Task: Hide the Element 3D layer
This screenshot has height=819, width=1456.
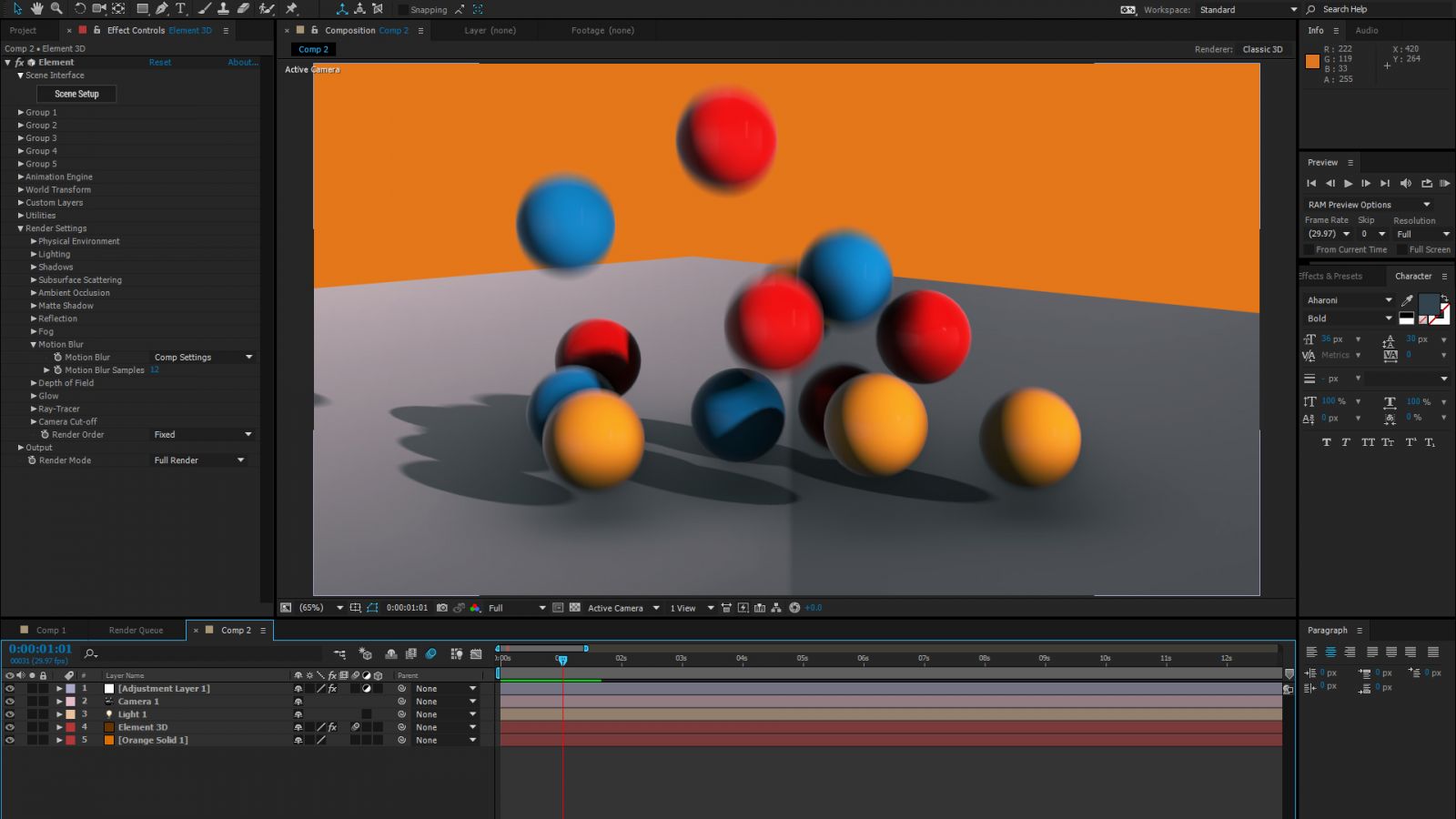Action: pyautogui.click(x=10, y=727)
